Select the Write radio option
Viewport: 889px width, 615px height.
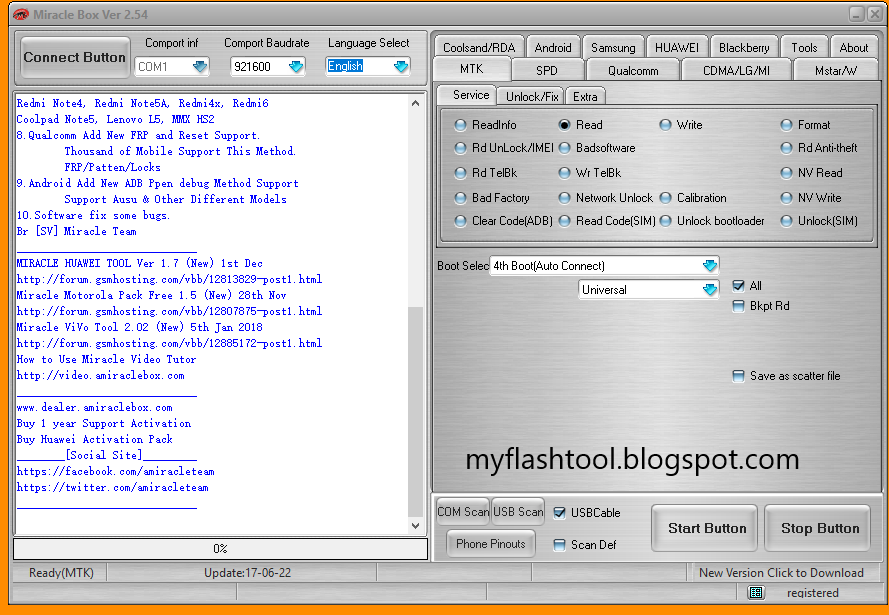681,125
